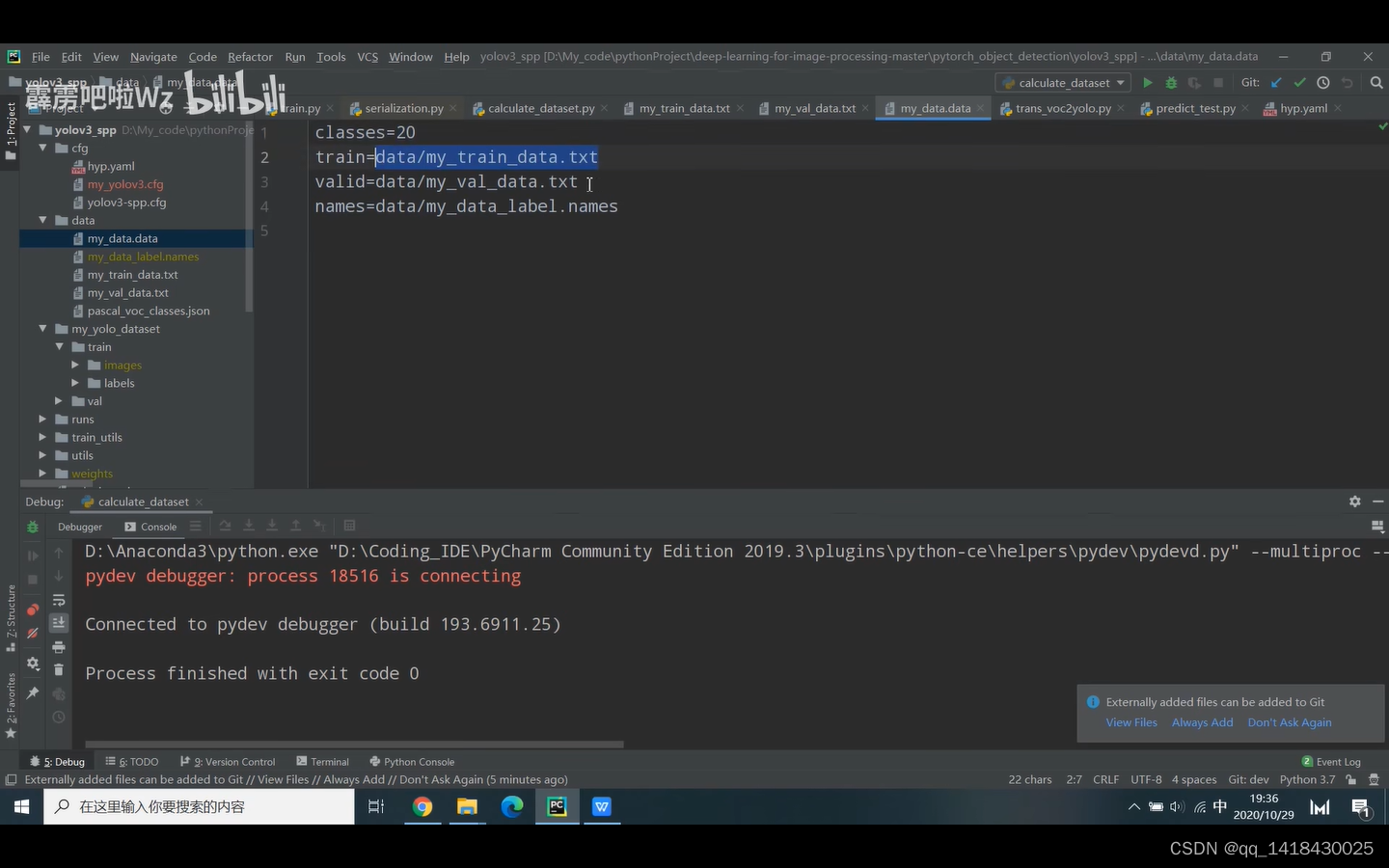Open Python Console tool window

pos(412,762)
